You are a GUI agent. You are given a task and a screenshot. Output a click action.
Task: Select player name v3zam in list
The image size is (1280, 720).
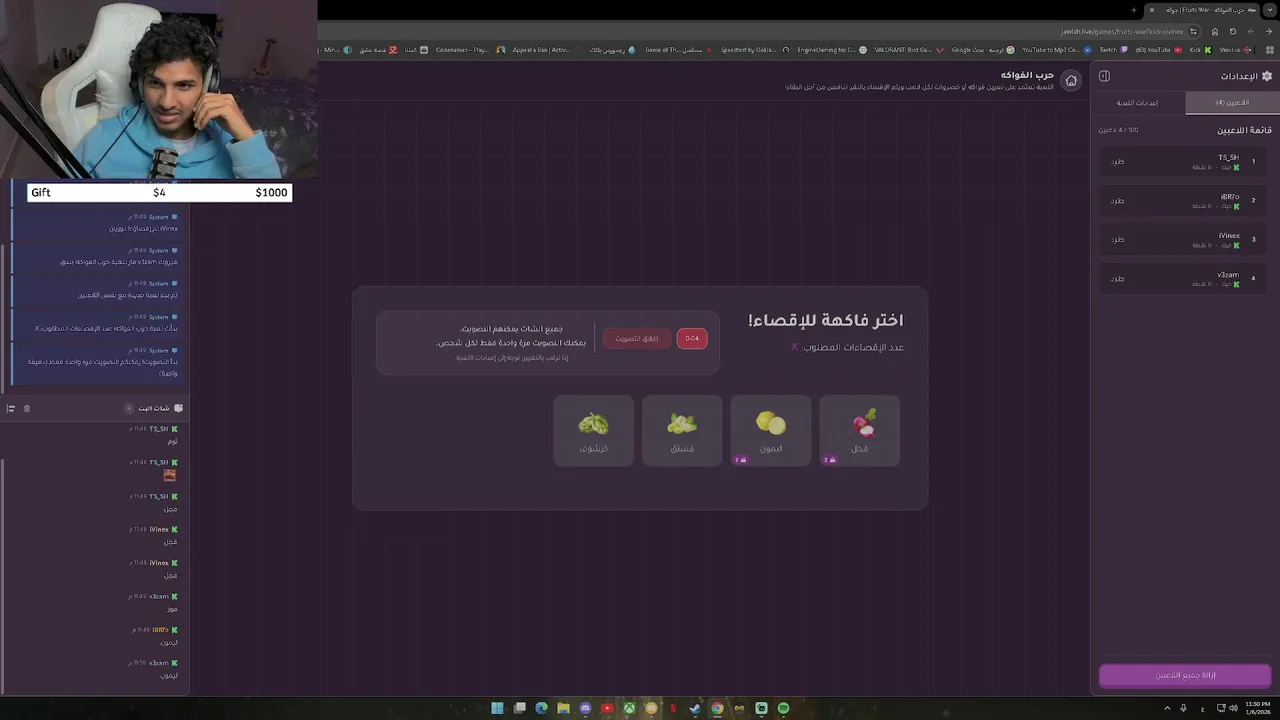coord(1228,274)
